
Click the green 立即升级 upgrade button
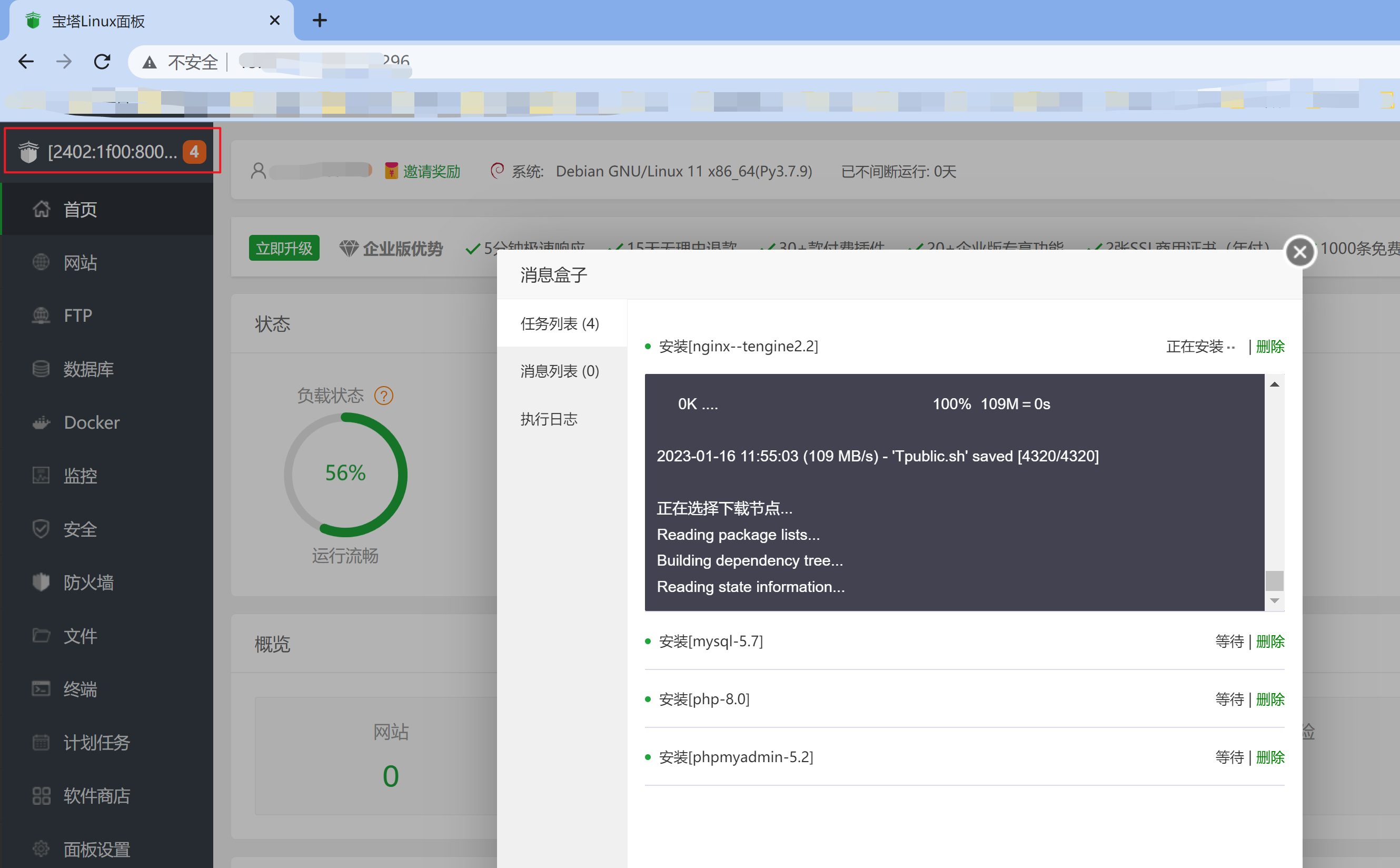click(x=284, y=248)
